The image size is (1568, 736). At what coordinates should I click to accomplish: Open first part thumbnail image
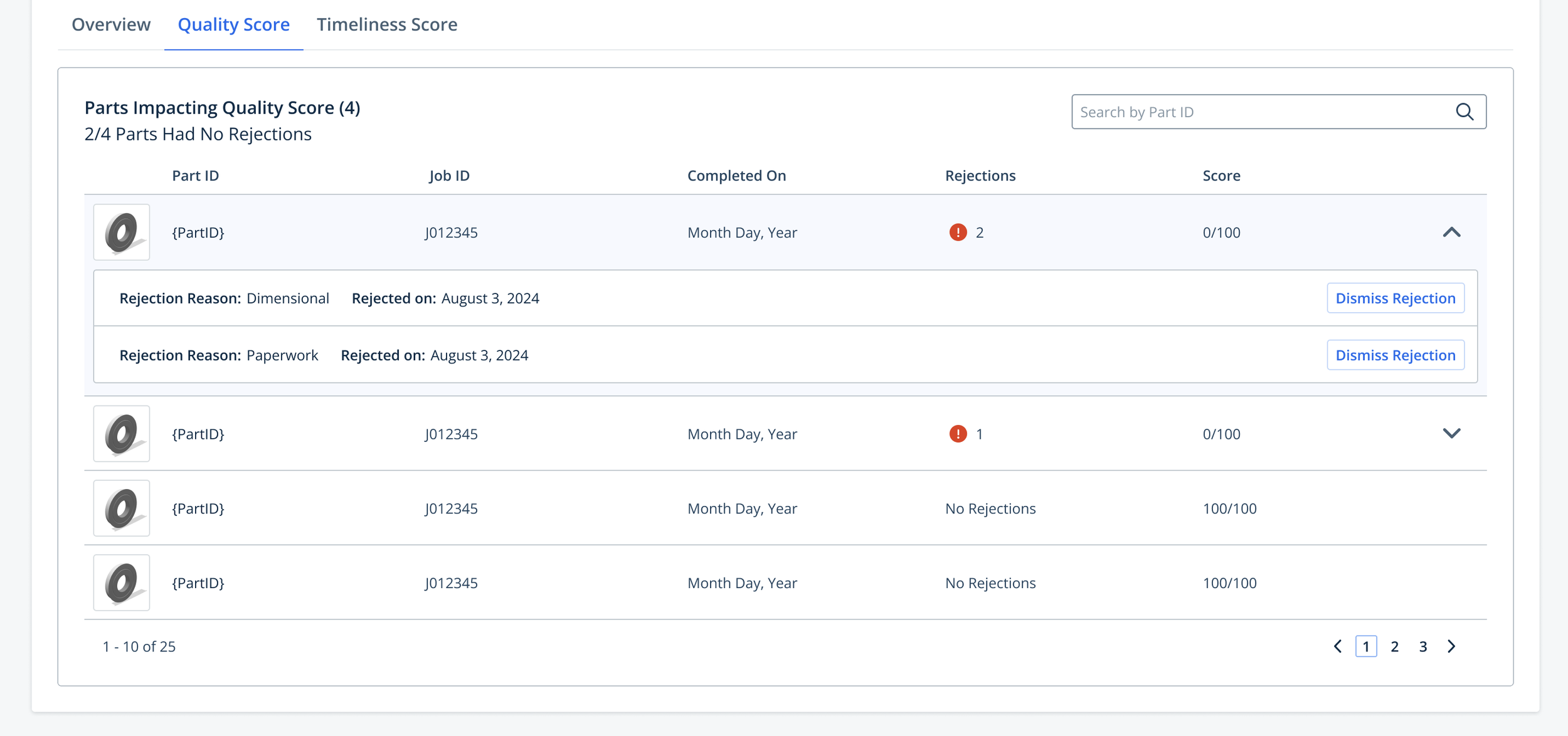pos(122,233)
